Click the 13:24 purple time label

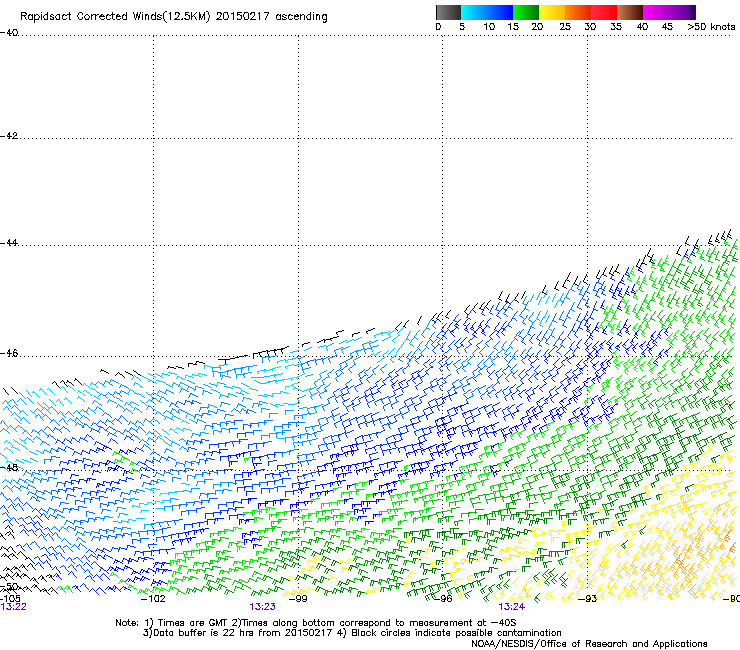[x=512, y=607]
